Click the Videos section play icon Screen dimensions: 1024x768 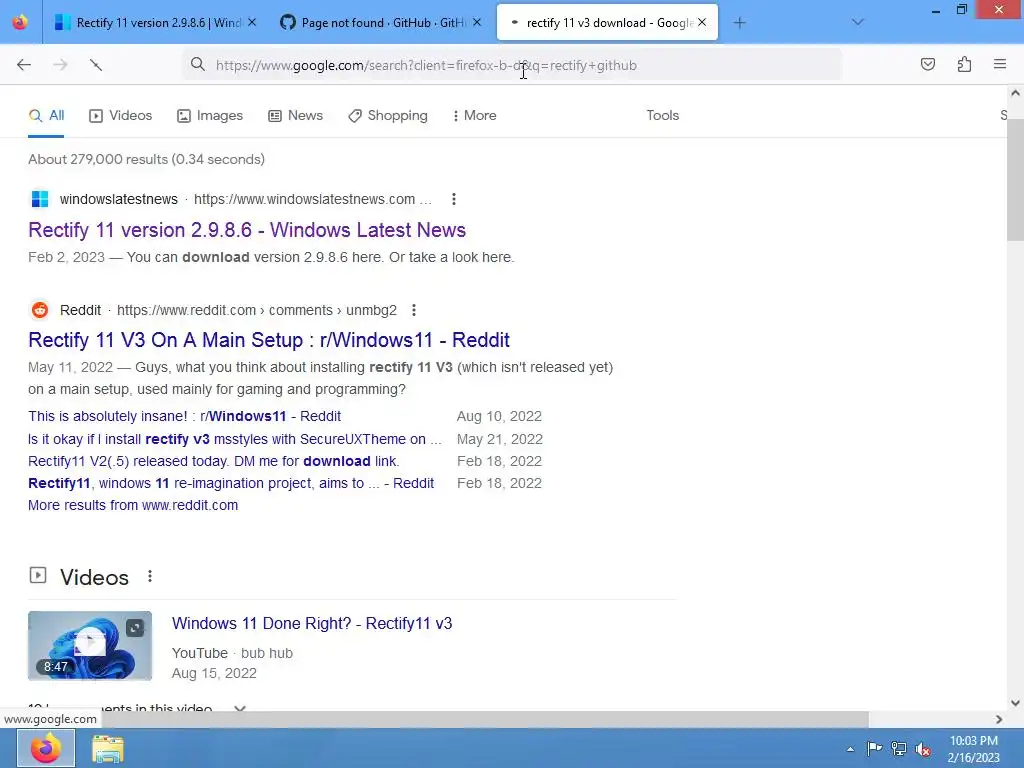click(38, 575)
